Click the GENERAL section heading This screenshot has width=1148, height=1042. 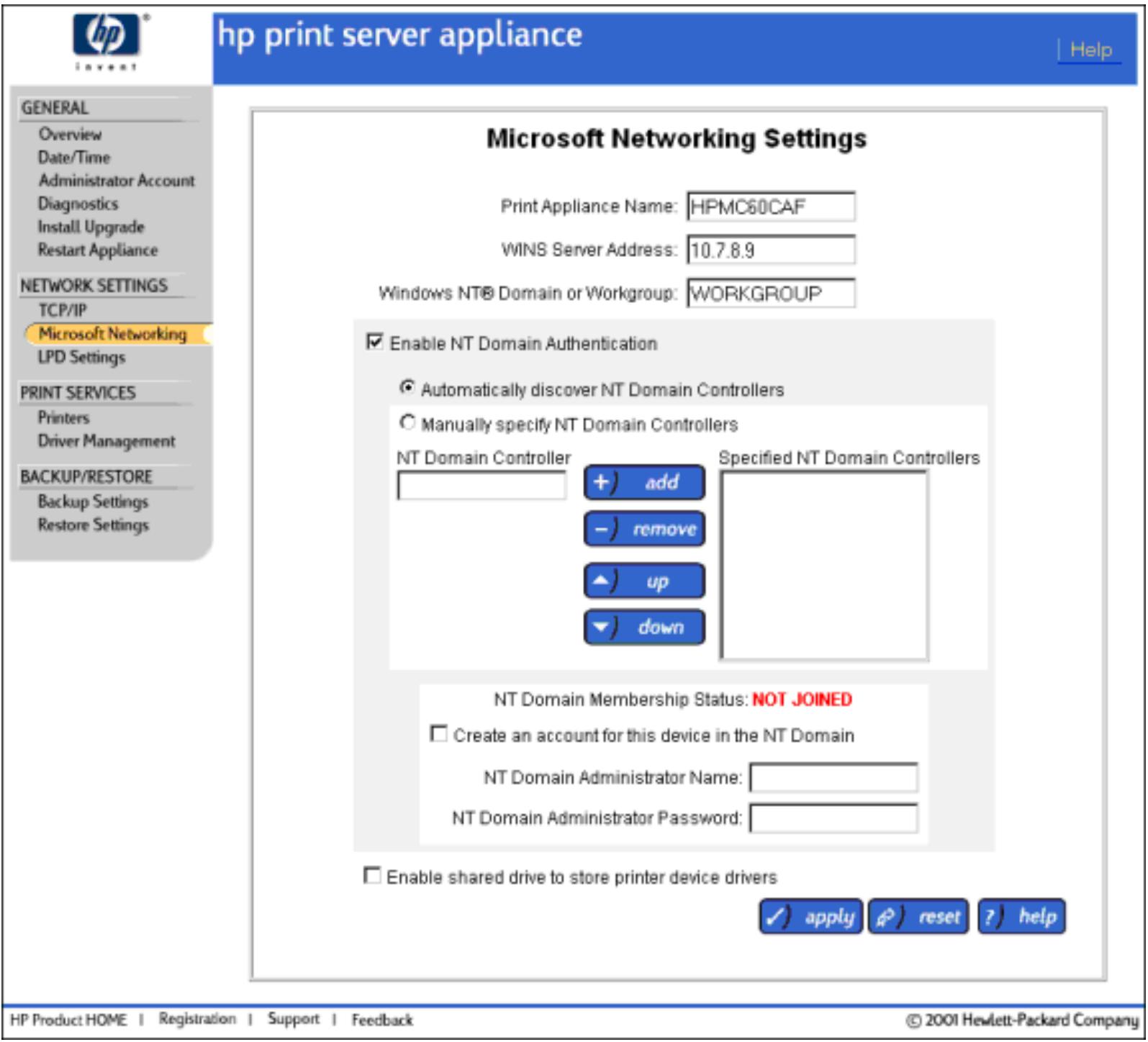[x=55, y=108]
